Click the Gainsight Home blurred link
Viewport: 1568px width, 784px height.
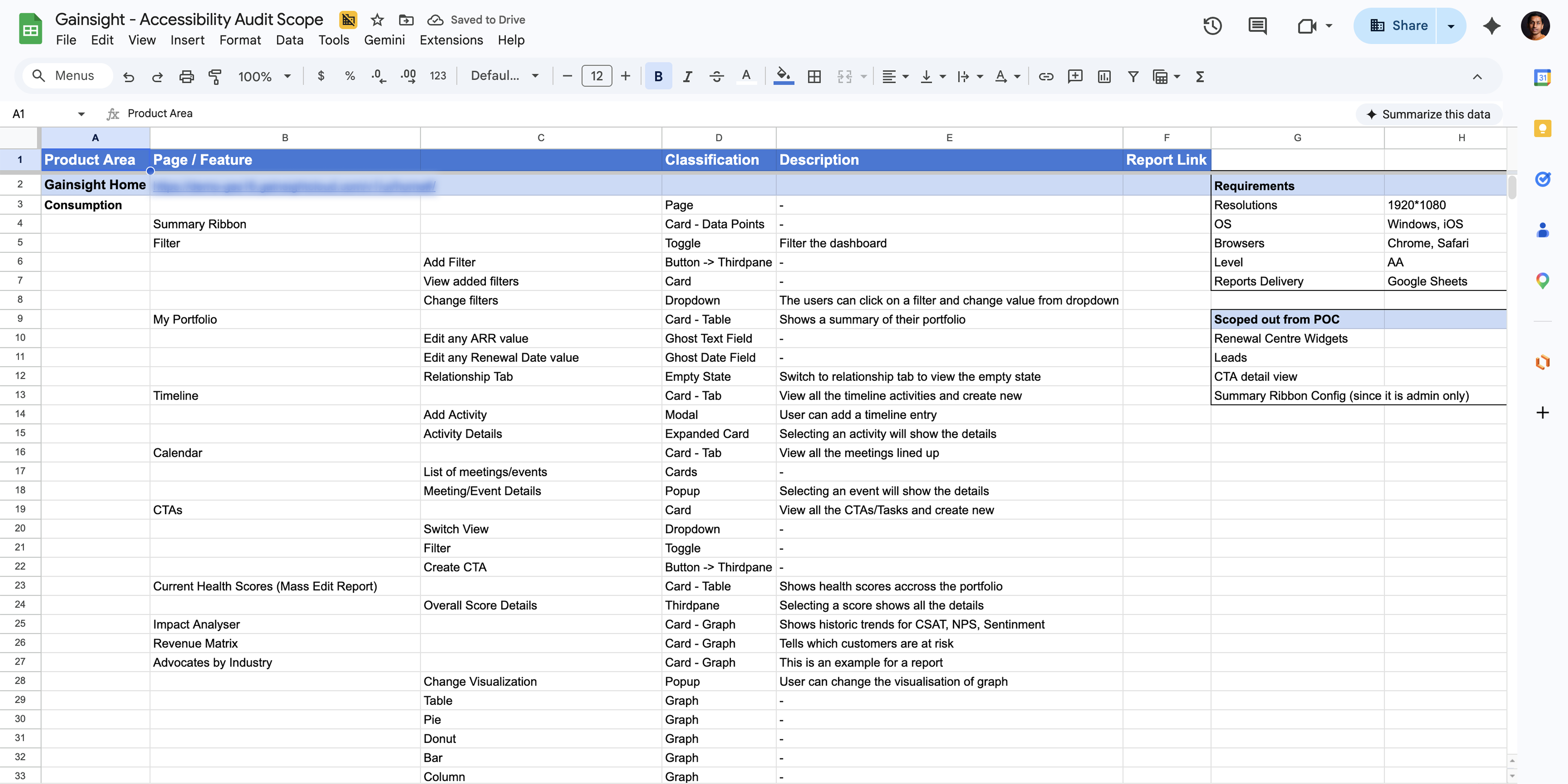[x=294, y=186]
